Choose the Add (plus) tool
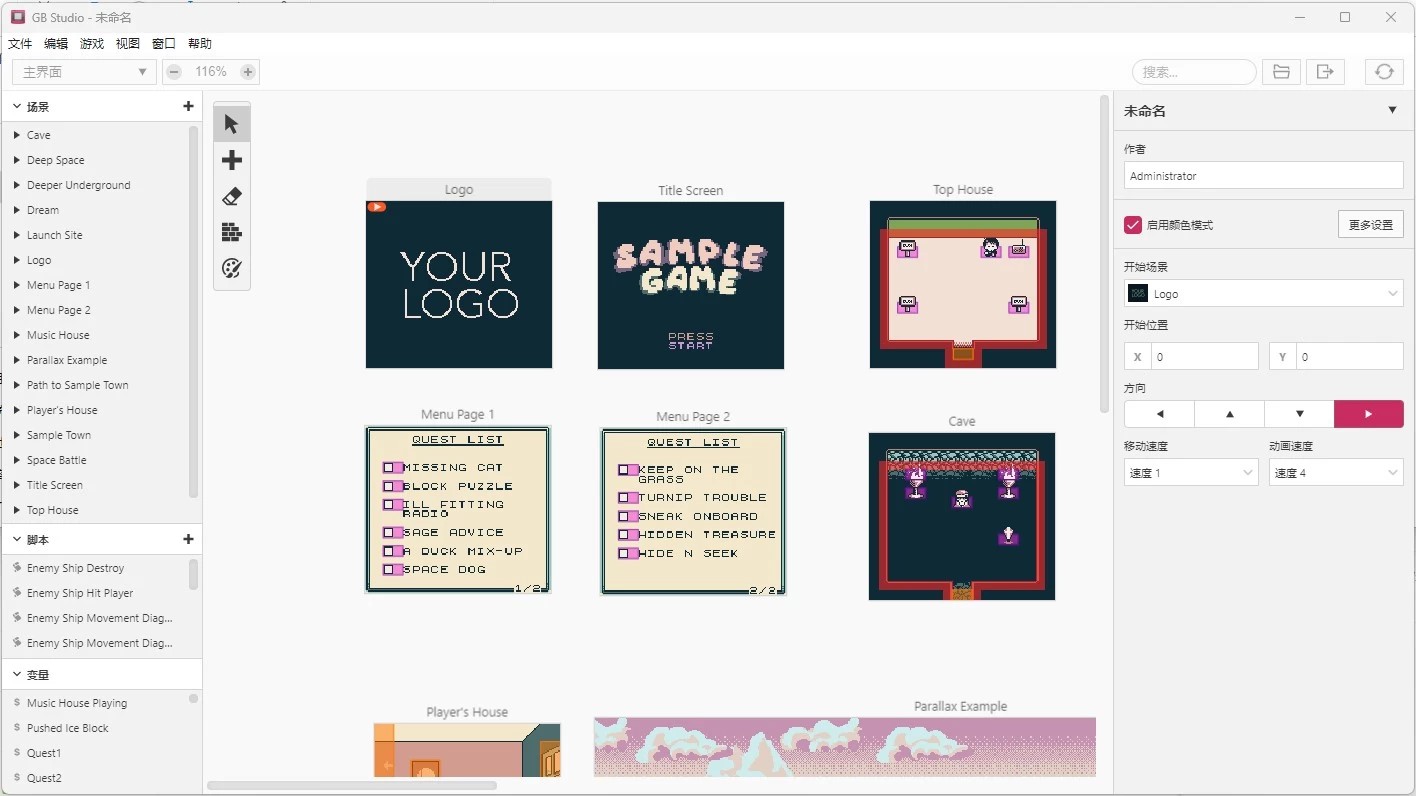This screenshot has width=1416, height=796. [232, 160]
